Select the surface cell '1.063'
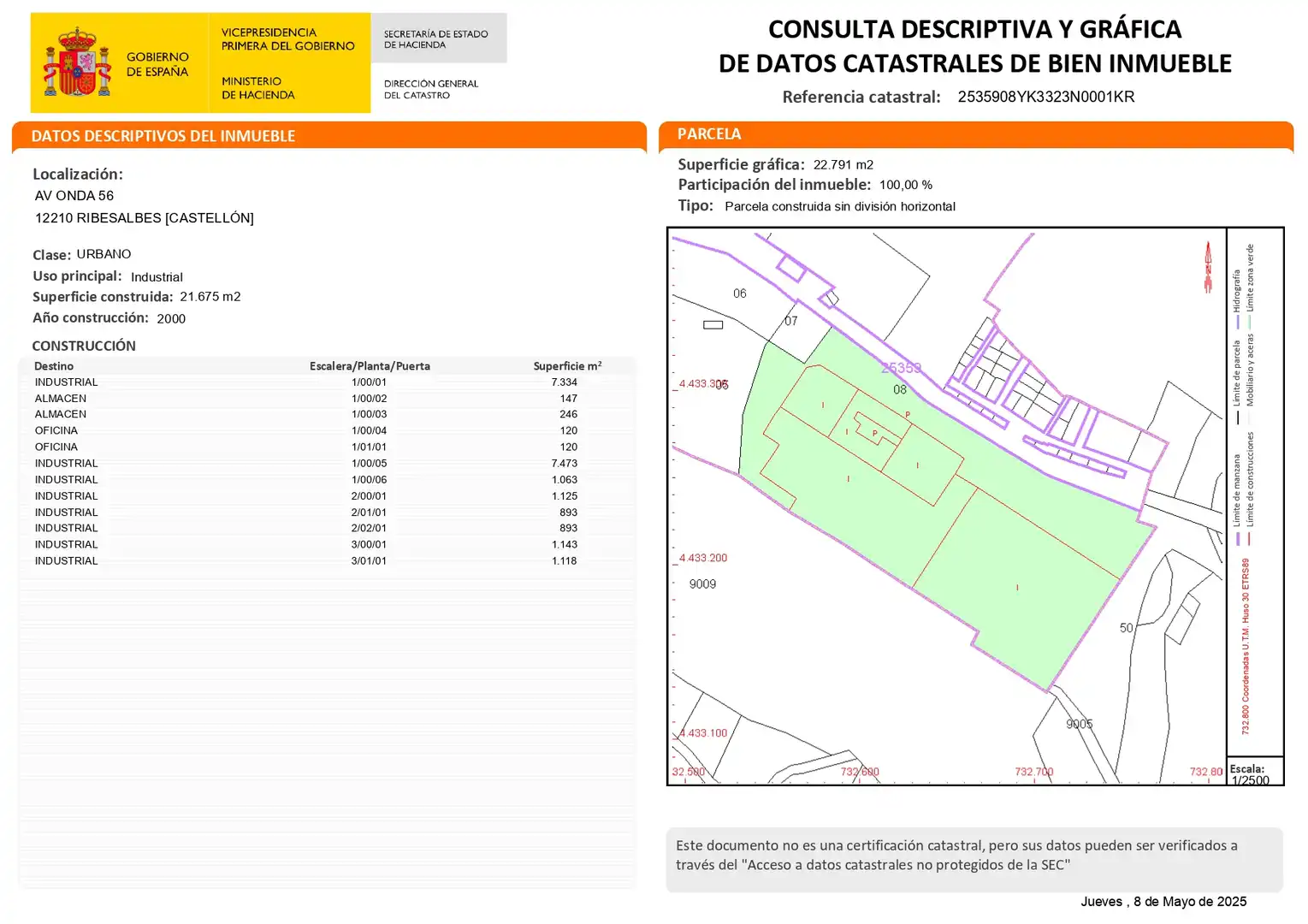 [x=565, y=480]
